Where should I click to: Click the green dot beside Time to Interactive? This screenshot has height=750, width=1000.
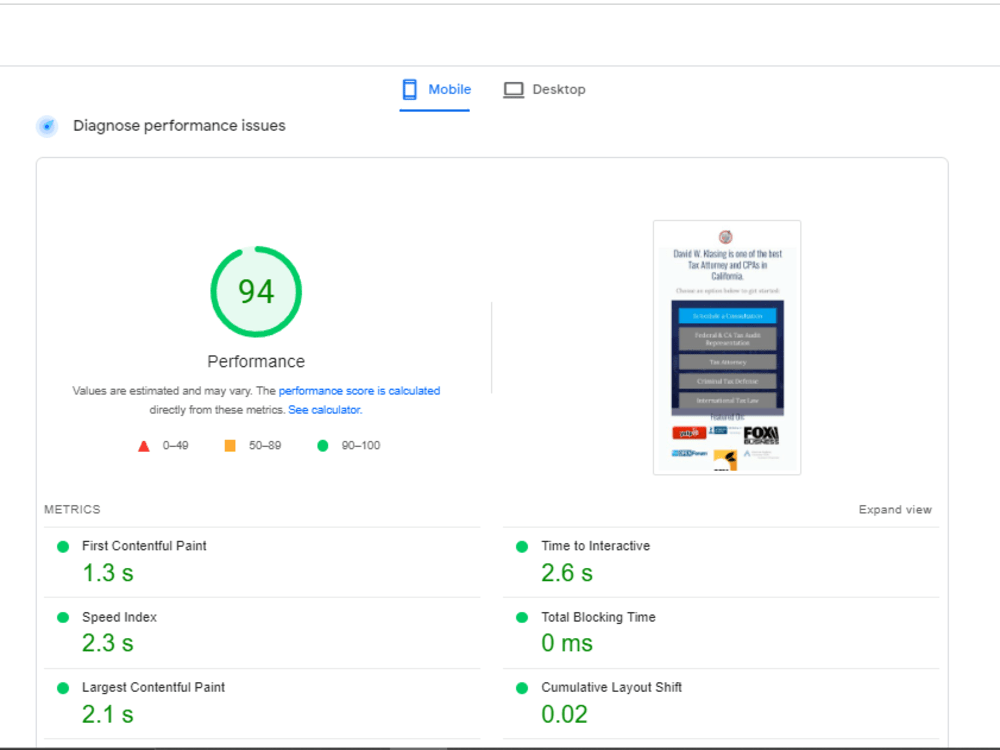522,547
